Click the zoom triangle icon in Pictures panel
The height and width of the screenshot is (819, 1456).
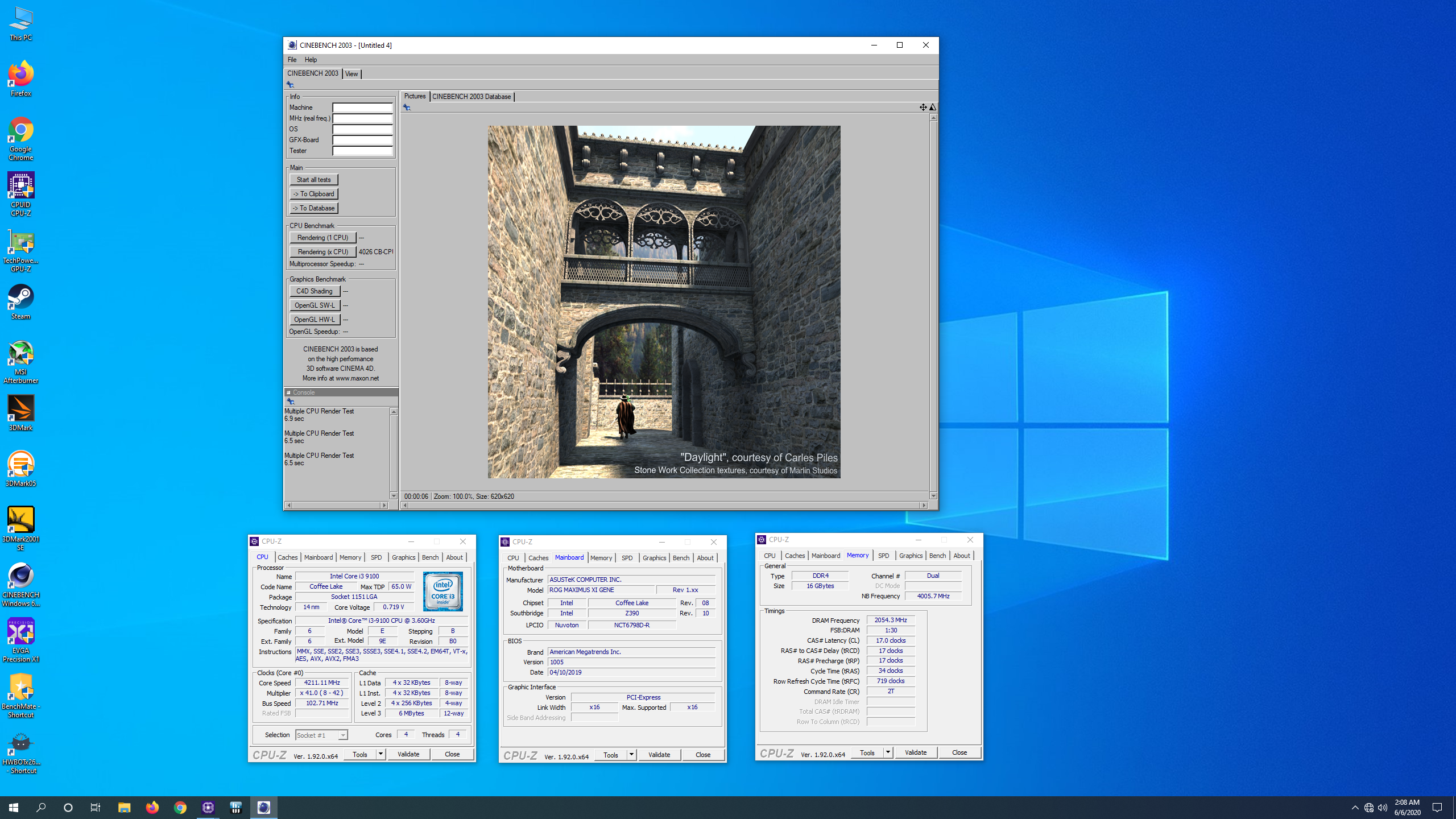tap(933, 107)
